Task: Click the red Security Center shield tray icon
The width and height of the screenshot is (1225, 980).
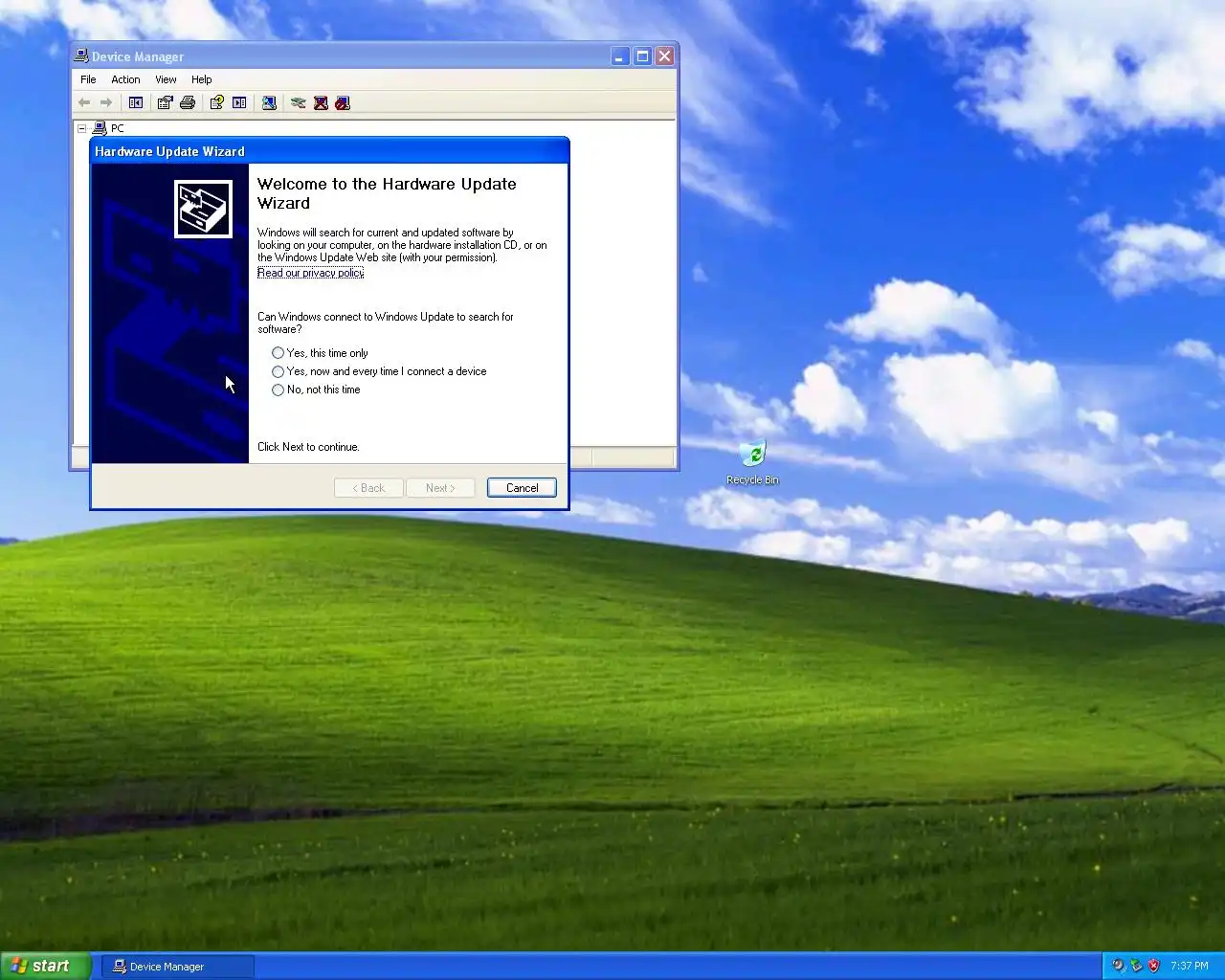Action: [x=1154, y=966]
